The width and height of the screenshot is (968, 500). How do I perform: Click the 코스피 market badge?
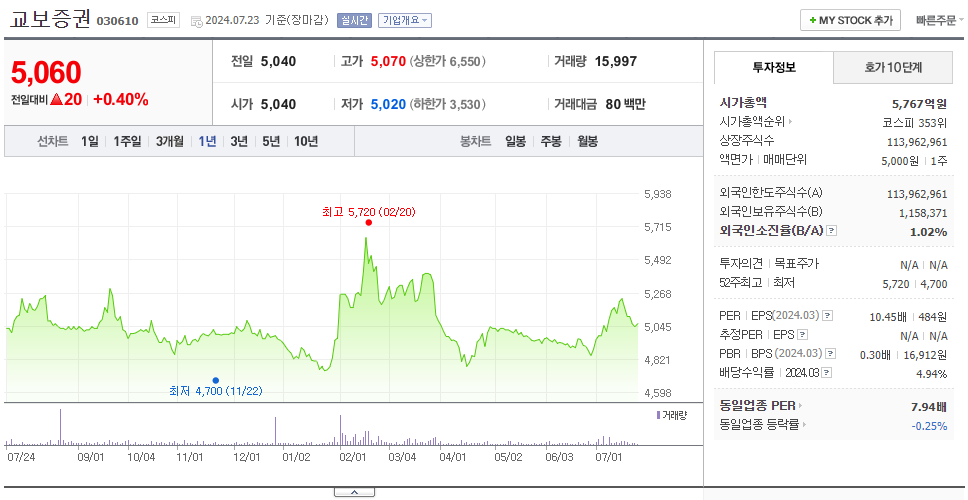[163, 20]
